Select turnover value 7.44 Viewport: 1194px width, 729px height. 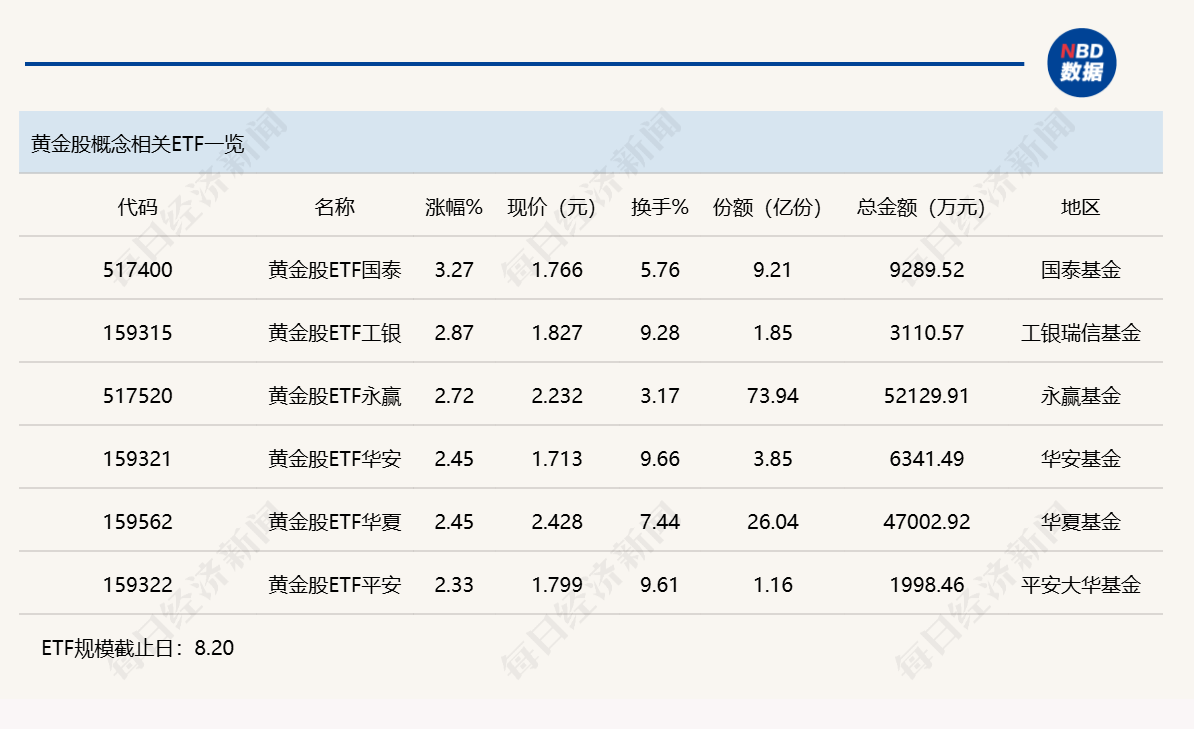pos(659,522)
